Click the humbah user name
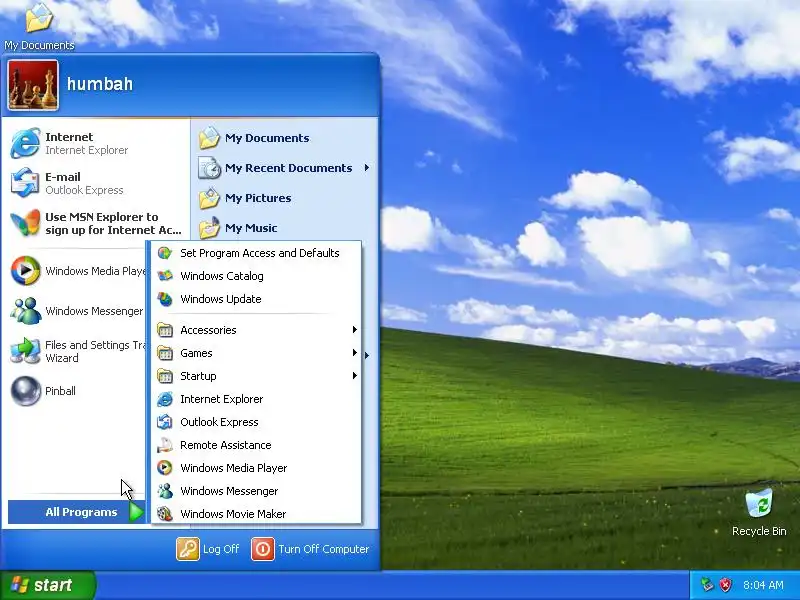 pyautogui.click(x=100, y=84)
